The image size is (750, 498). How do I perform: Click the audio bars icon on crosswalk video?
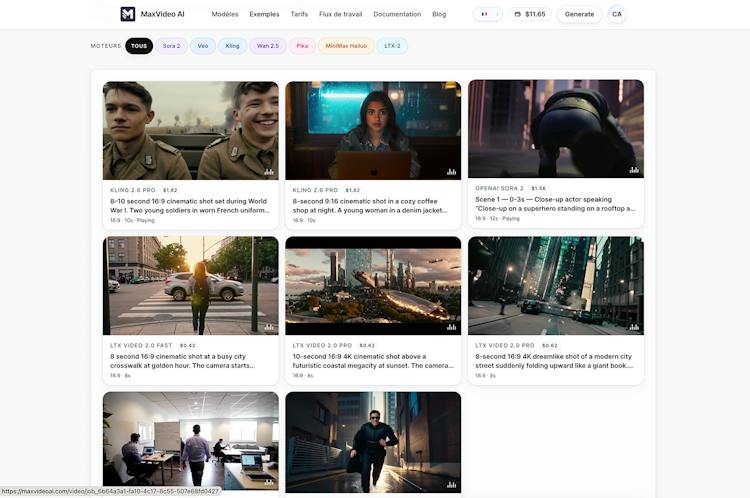pyautogui.click(x=269, y=327)
